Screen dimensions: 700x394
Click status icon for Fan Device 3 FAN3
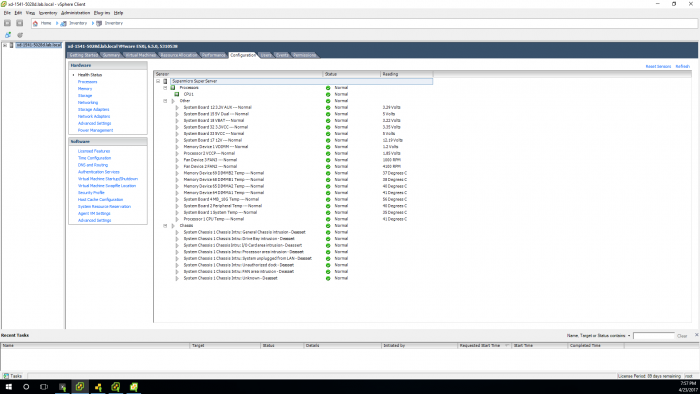(x=328, y=160)
